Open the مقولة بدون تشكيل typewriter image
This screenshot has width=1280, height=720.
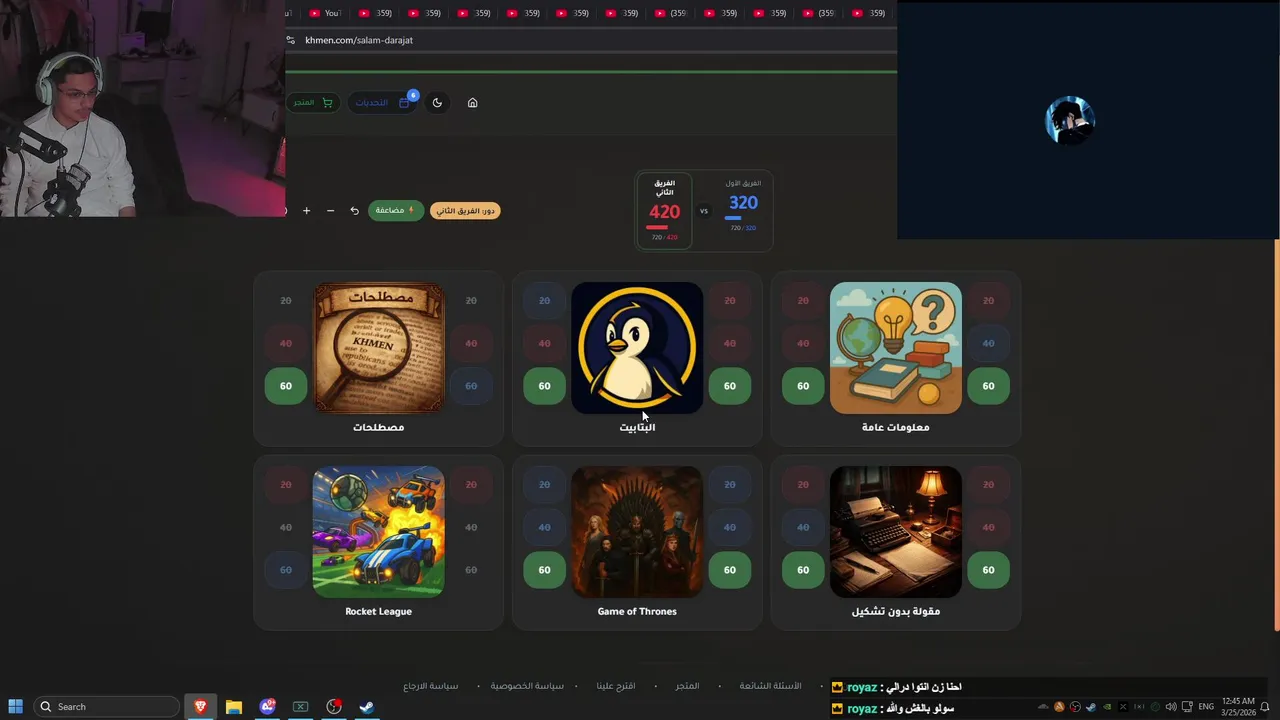(895, 531)
